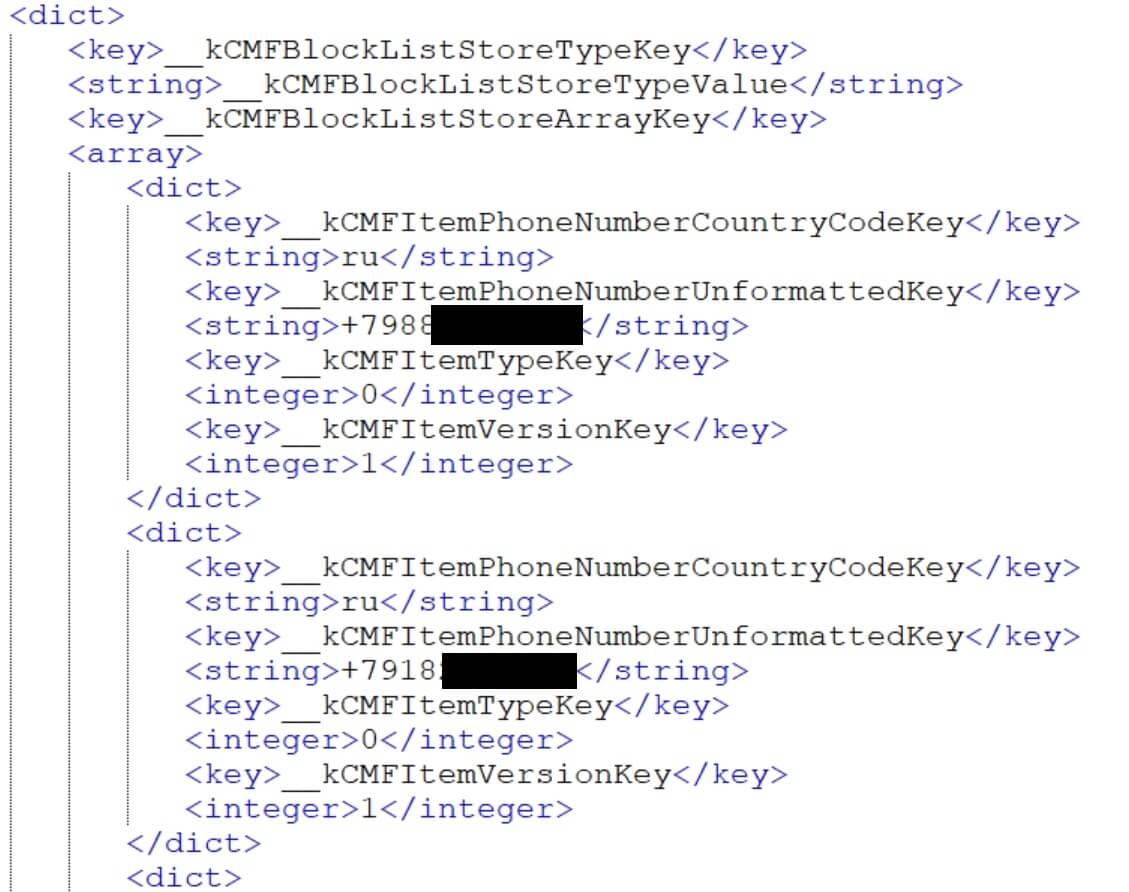Select first kCMFItemPhoneNumberCountryCodeKey line

click(x=632, y=222)
